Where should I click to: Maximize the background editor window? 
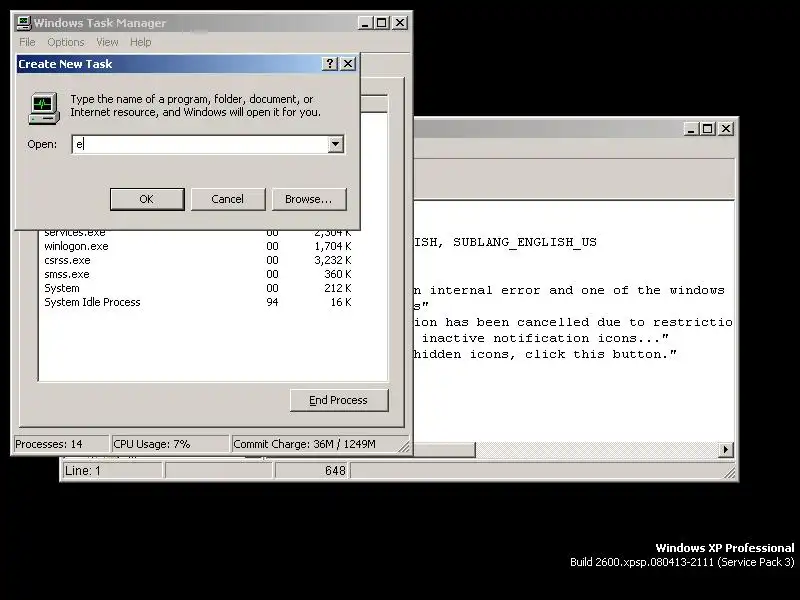pyautogui.click(x=707, y=129)
